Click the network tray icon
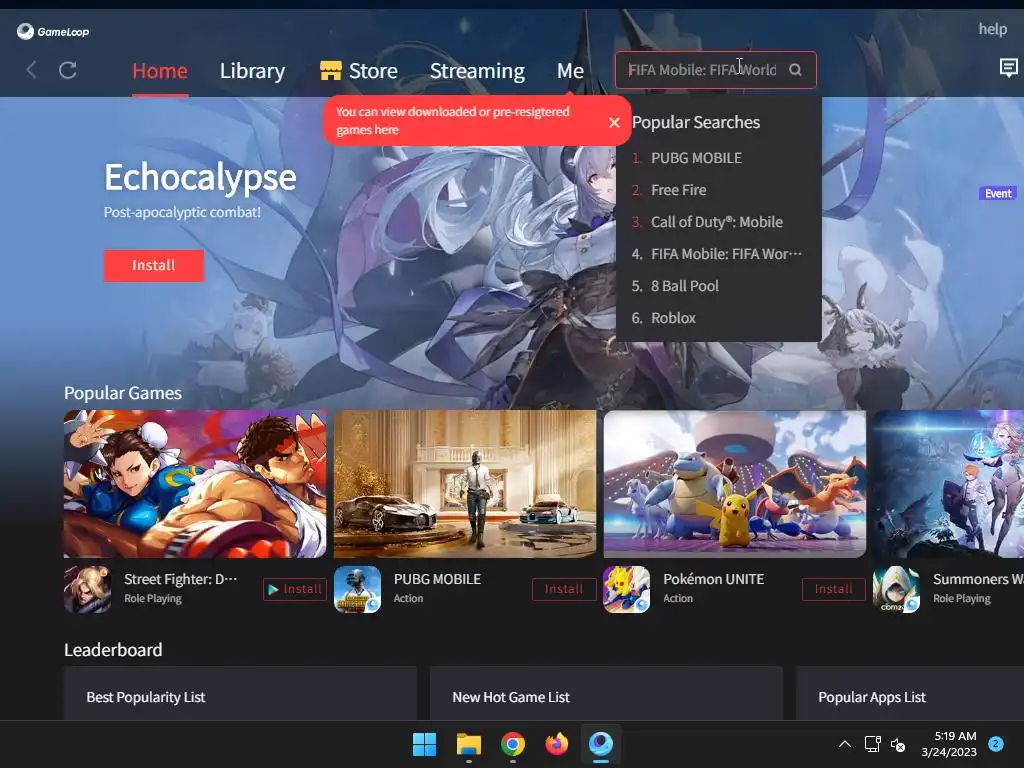The width and height of the screenshot is (1024, 768). pos(872,744)
